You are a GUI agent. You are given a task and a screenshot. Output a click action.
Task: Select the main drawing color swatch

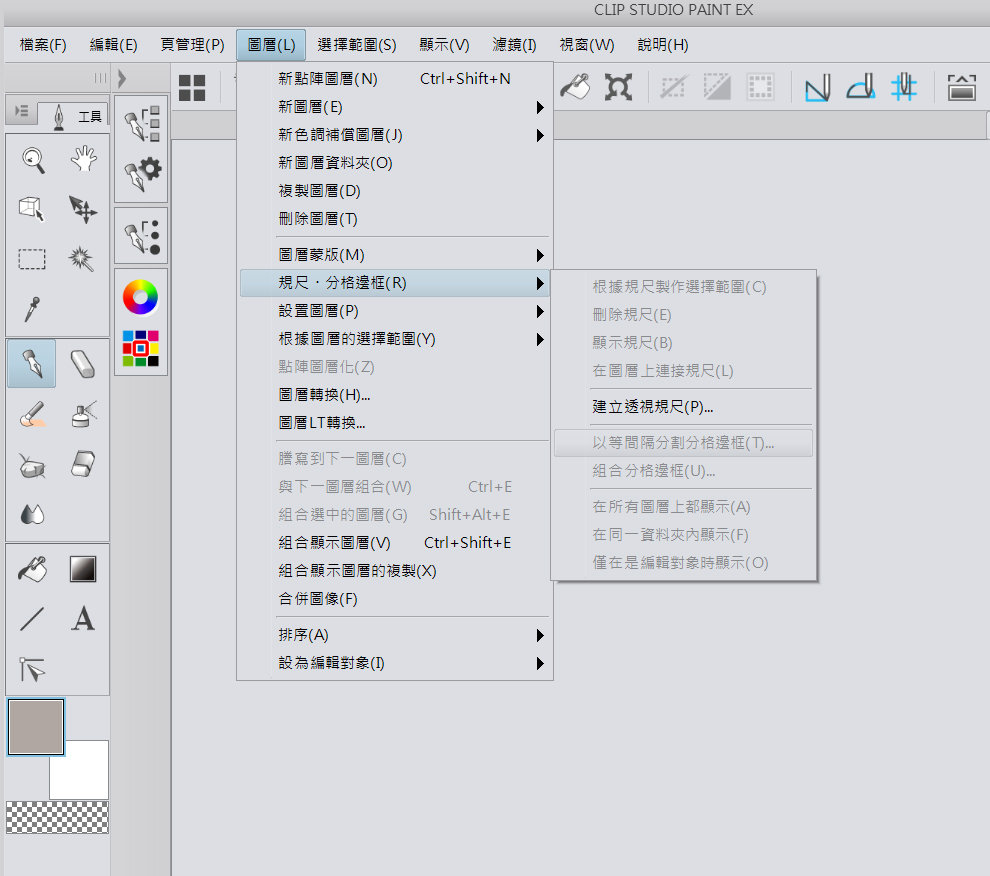36,726
